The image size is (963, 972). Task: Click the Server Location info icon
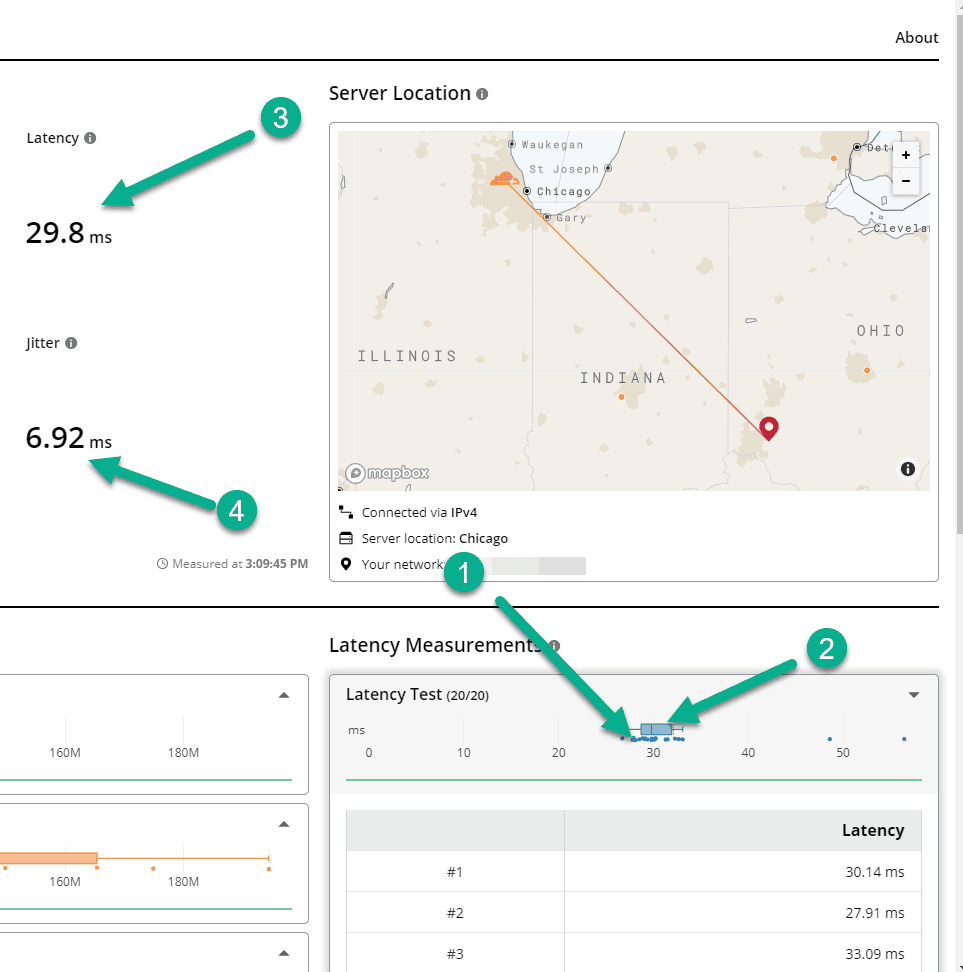pyautogui.click(x=484, y=93)
